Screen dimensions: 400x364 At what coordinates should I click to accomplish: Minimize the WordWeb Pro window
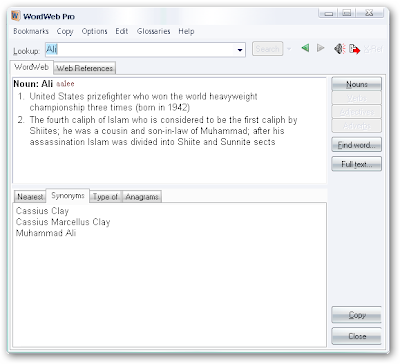point(329,13)
